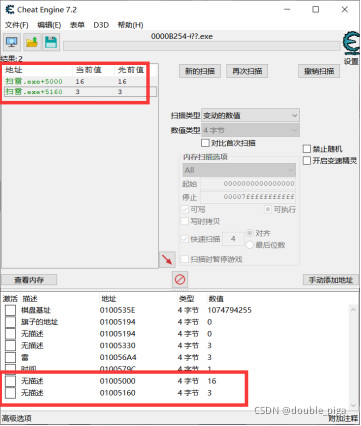
Task: Click the 撤销扫描 button
Action: coord(319,71)
